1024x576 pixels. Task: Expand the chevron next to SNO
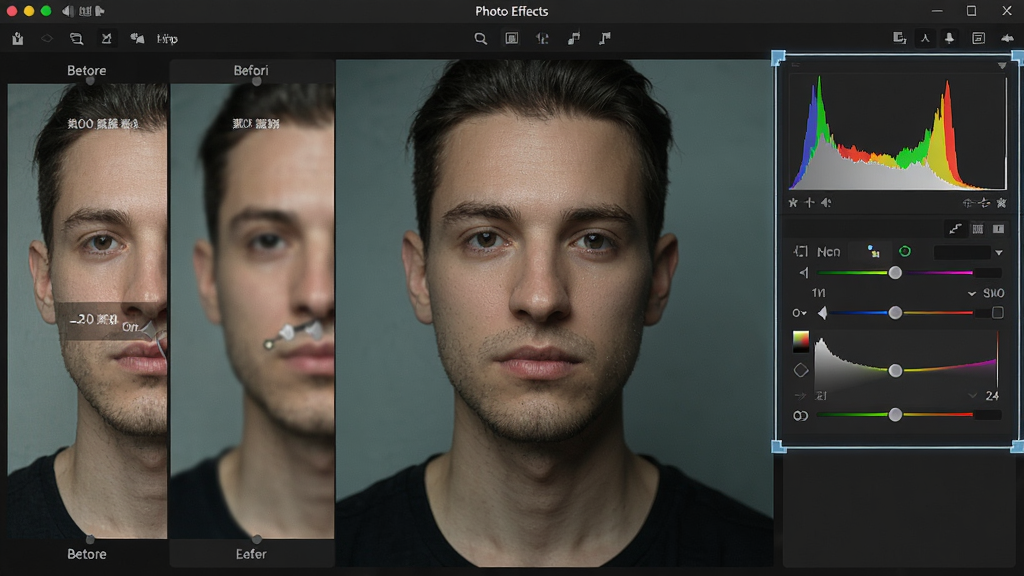coord(972,293)
